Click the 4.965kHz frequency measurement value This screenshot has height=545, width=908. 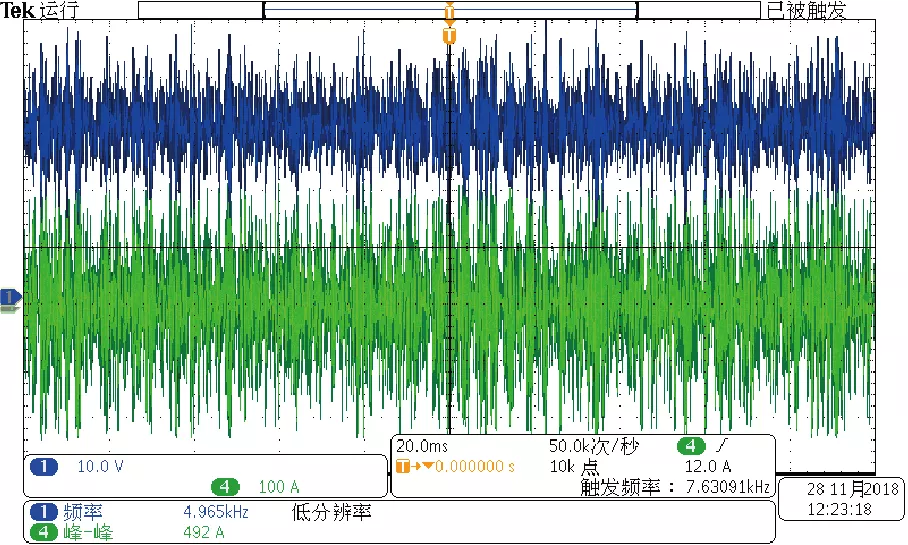pos(216,512)
